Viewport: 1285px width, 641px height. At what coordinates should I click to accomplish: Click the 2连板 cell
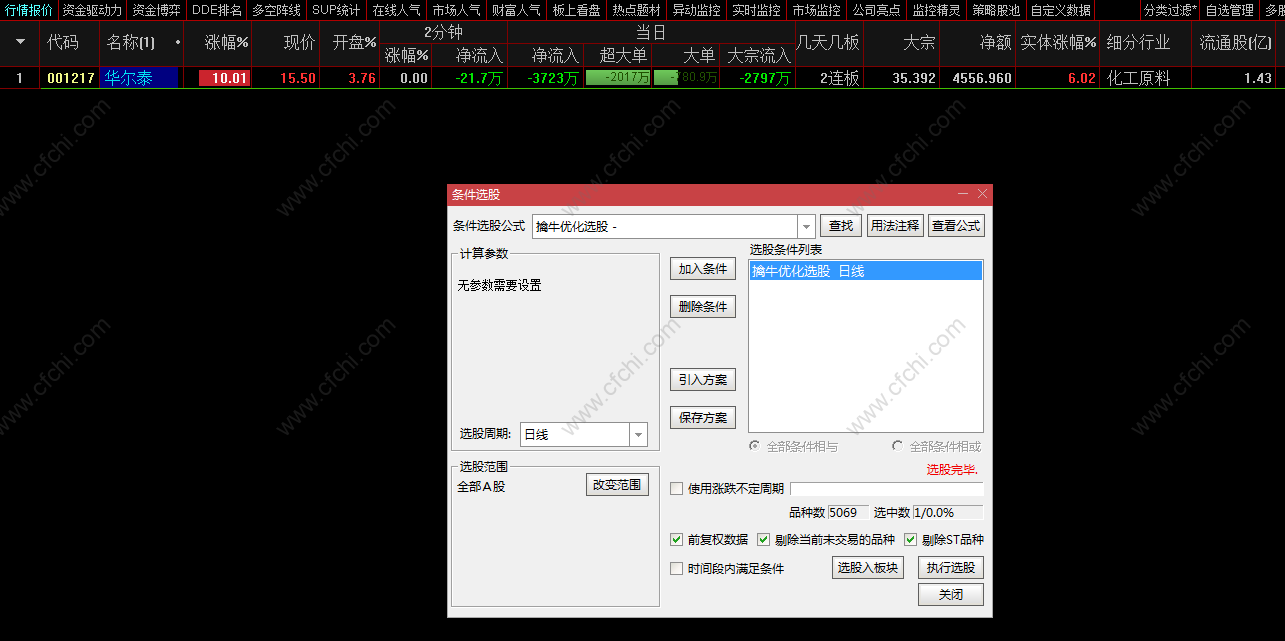(x=839, y=78)
